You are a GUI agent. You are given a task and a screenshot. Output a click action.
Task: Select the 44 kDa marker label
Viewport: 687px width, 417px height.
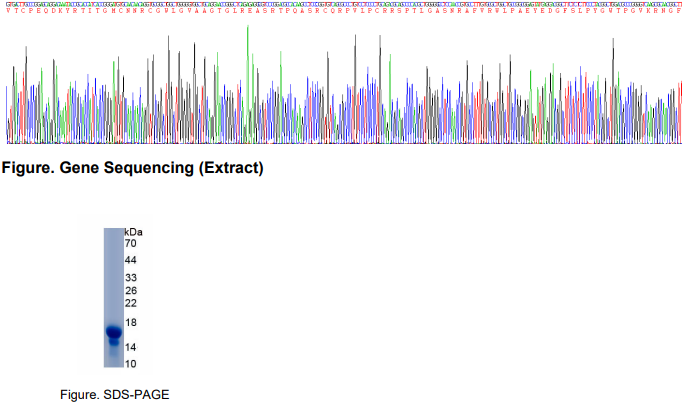(130, 260)
